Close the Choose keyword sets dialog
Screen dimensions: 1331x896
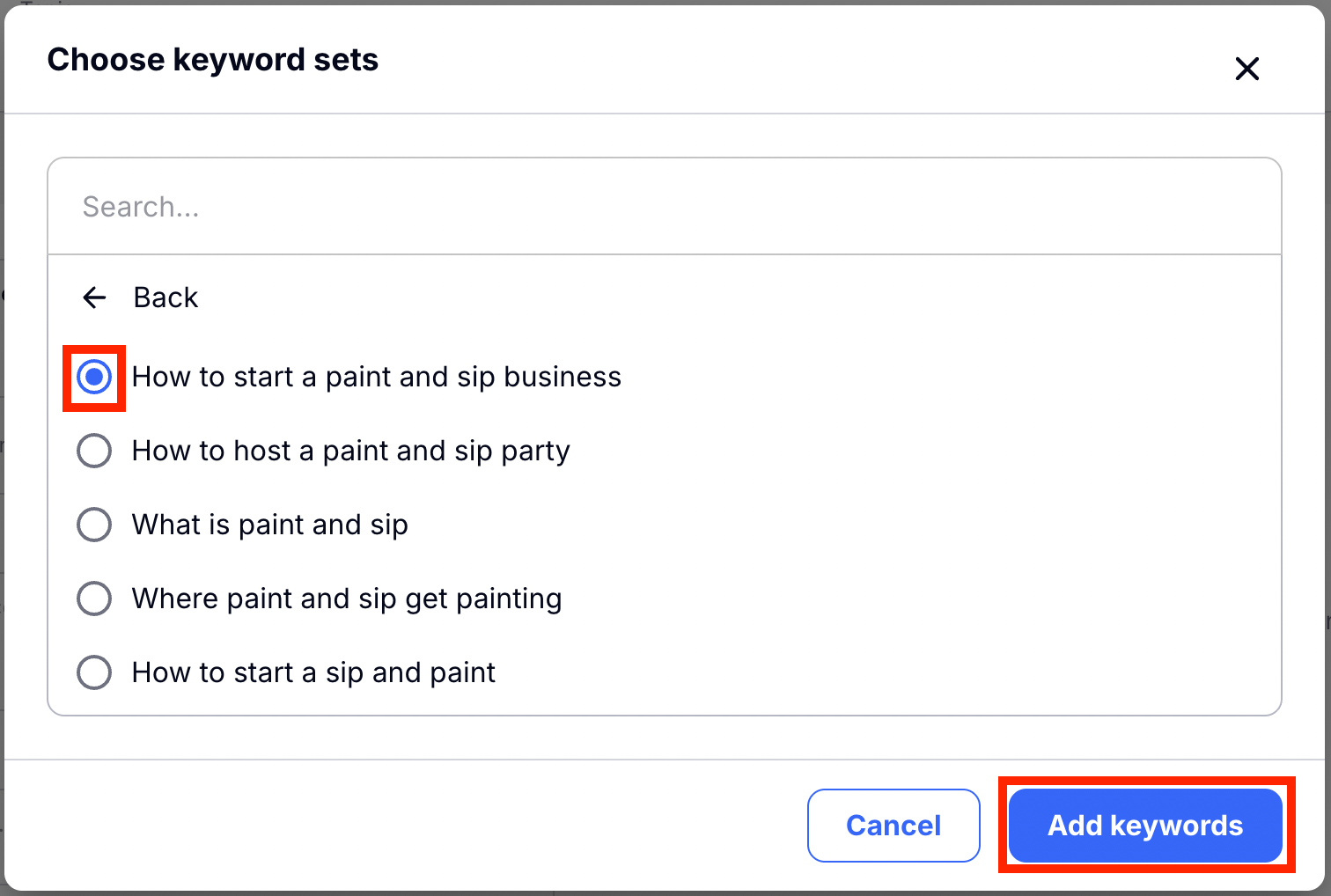click(x=1246, y=69)
